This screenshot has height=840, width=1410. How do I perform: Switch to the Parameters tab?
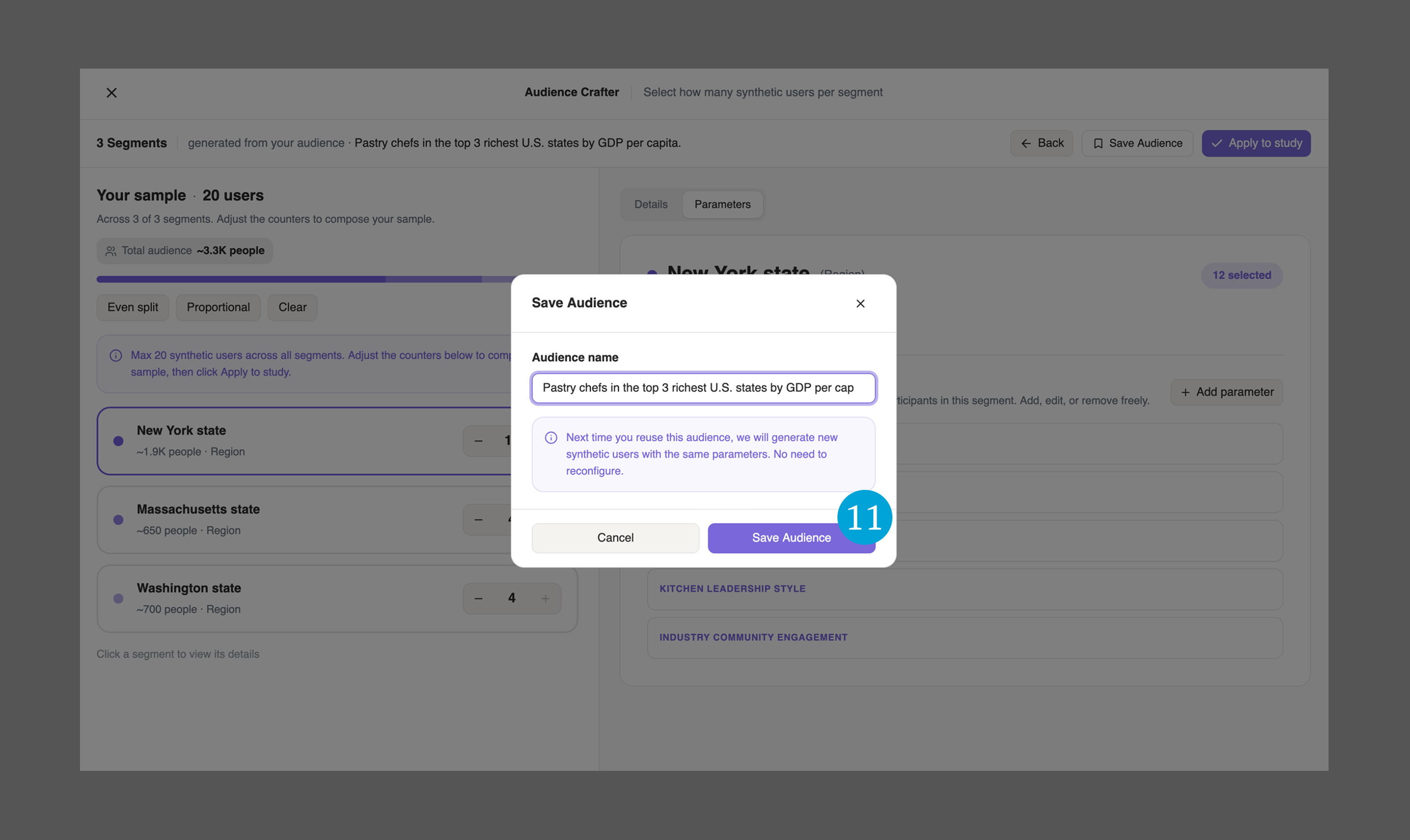click(723, 204)
